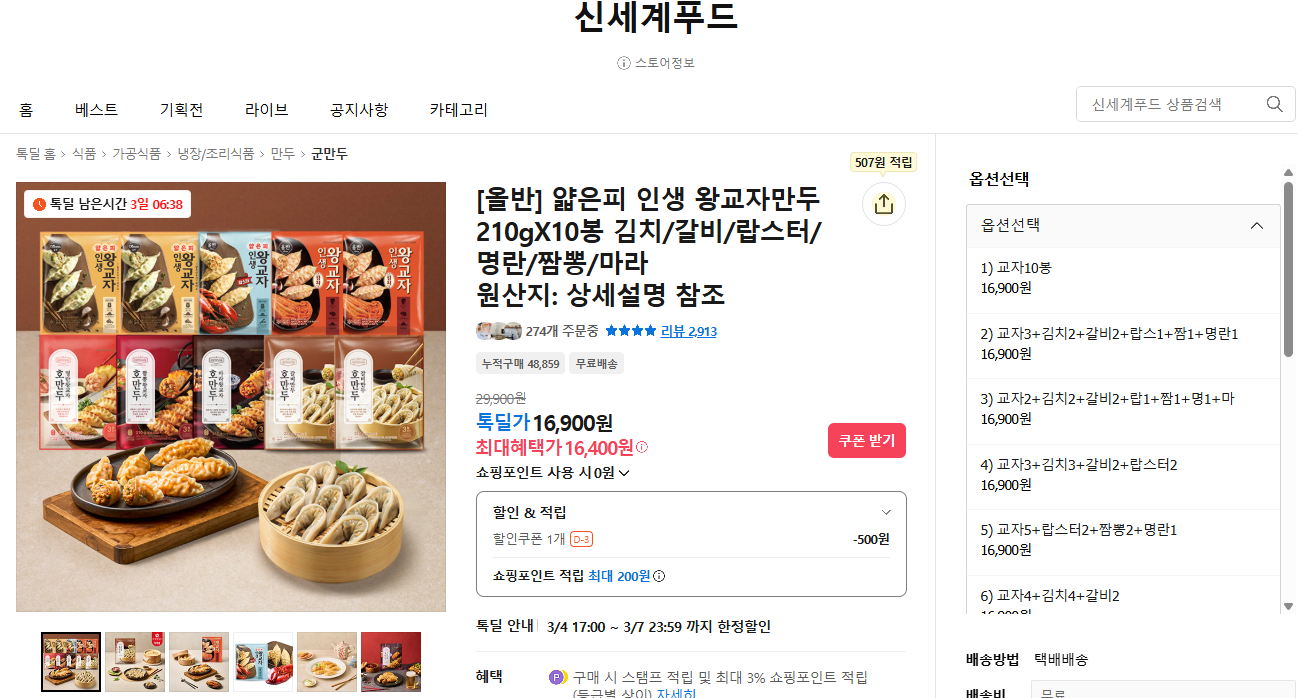
Task: Click the clock icon on deal timer
Action: (x=40, y=204)
